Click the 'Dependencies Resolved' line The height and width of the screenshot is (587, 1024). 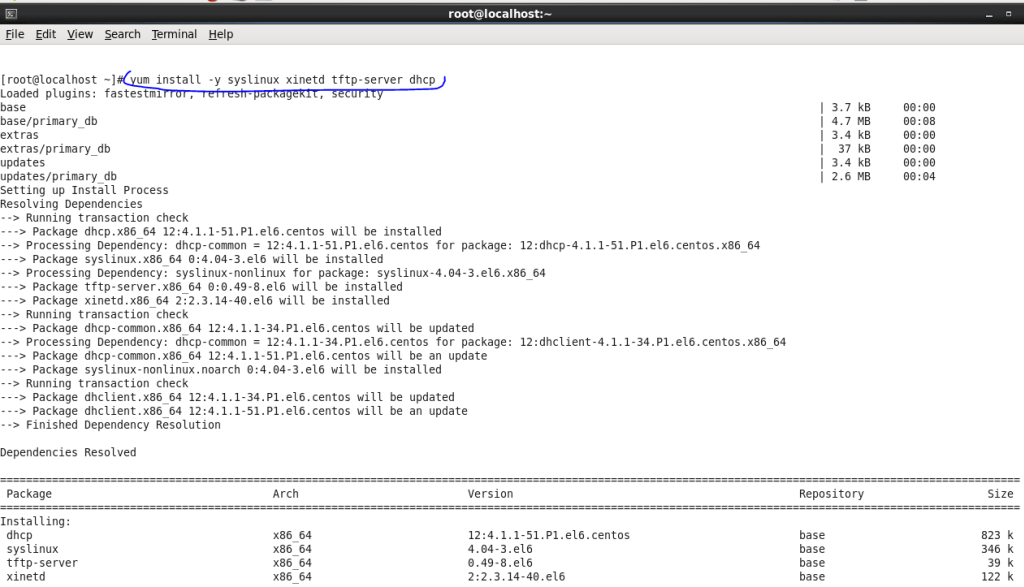(68, 452)
